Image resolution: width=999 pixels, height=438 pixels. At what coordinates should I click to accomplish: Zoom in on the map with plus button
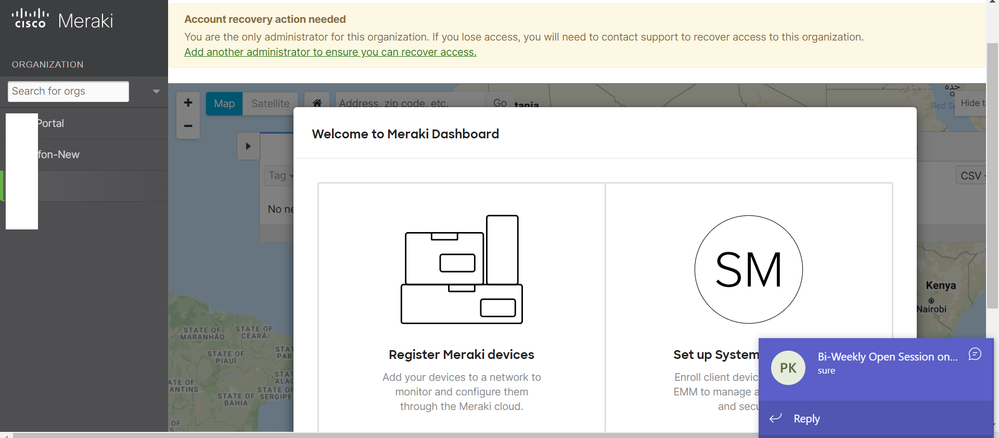(x=188, y=103)
